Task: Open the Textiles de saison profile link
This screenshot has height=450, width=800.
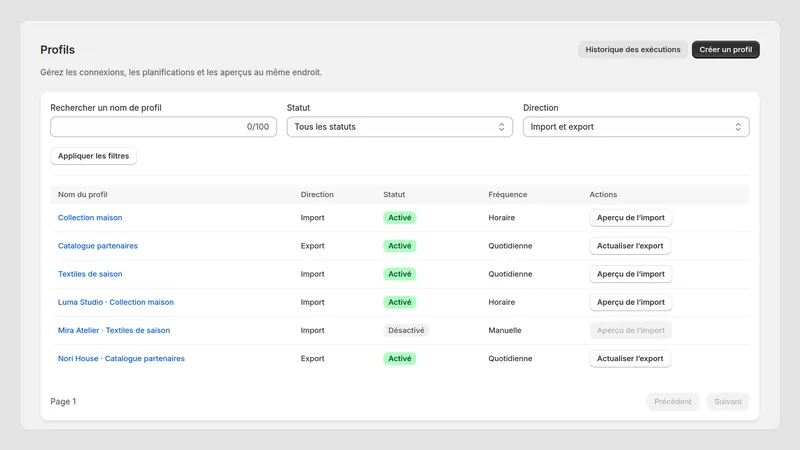Action: click(x=90, y=274)
